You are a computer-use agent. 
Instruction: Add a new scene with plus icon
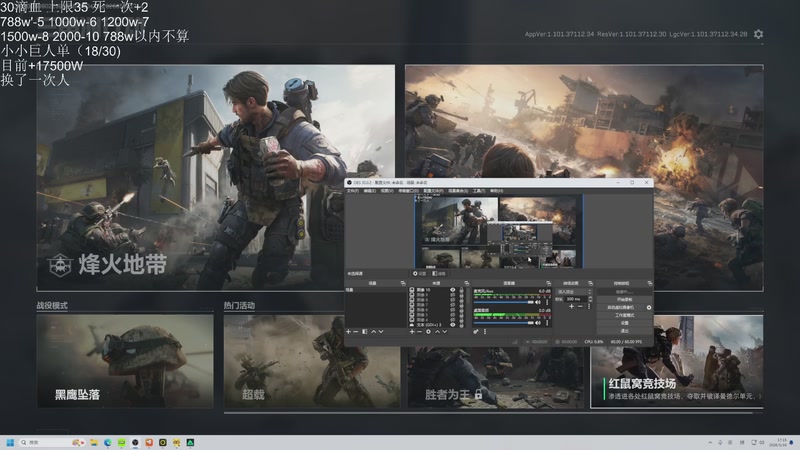348,332
